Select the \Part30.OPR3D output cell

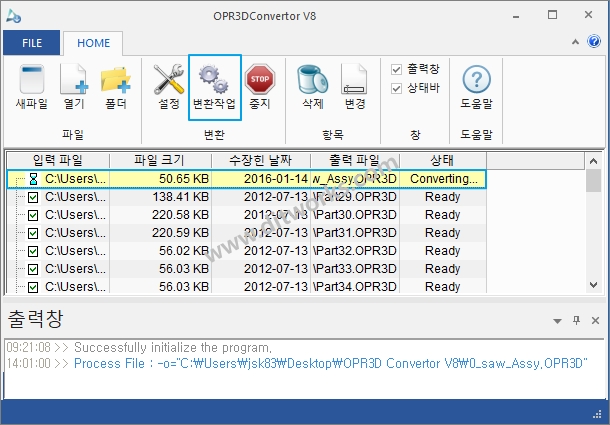click(355, 215)
